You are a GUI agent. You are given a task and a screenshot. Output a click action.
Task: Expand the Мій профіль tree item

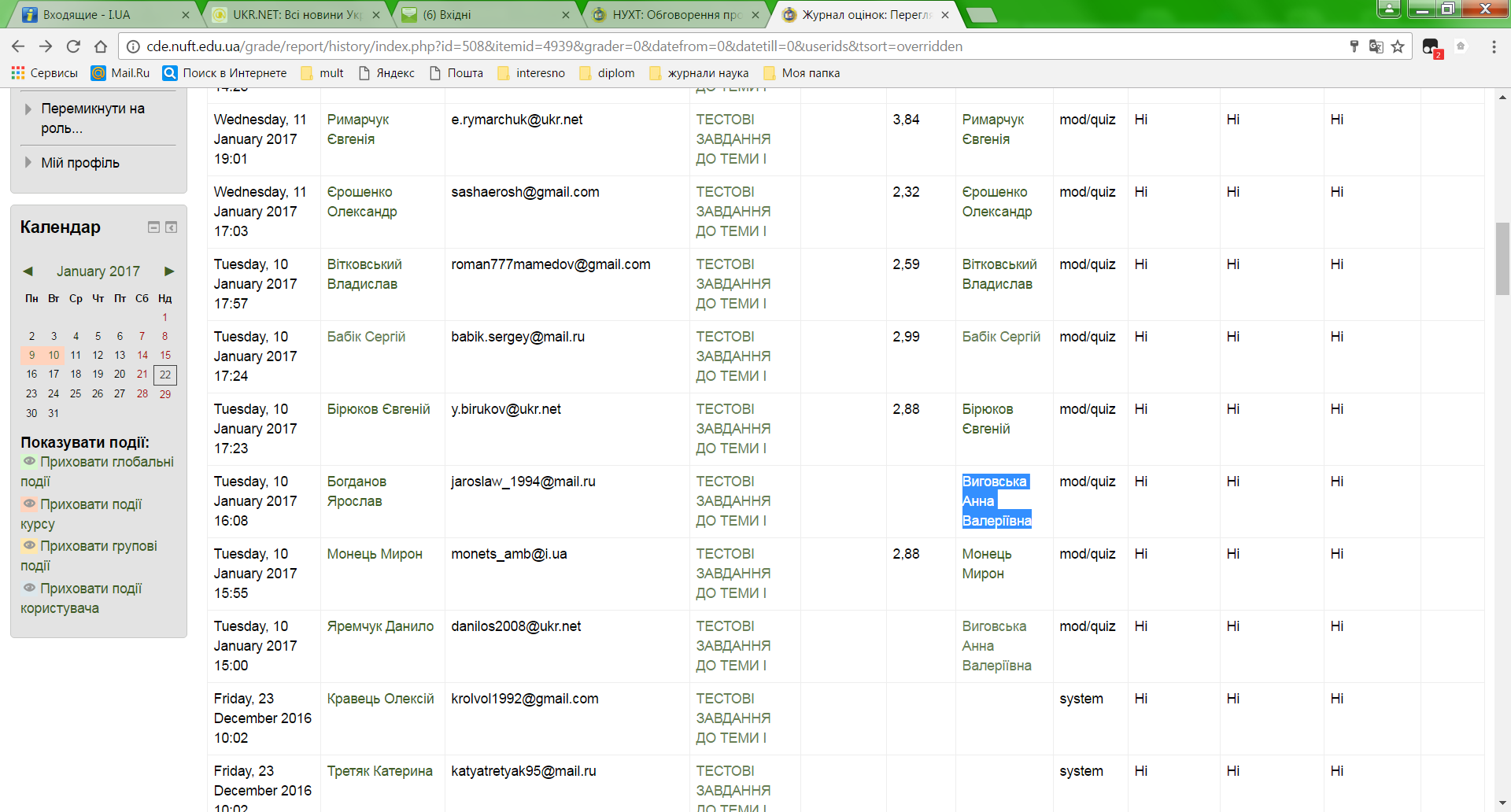point(28,162)
